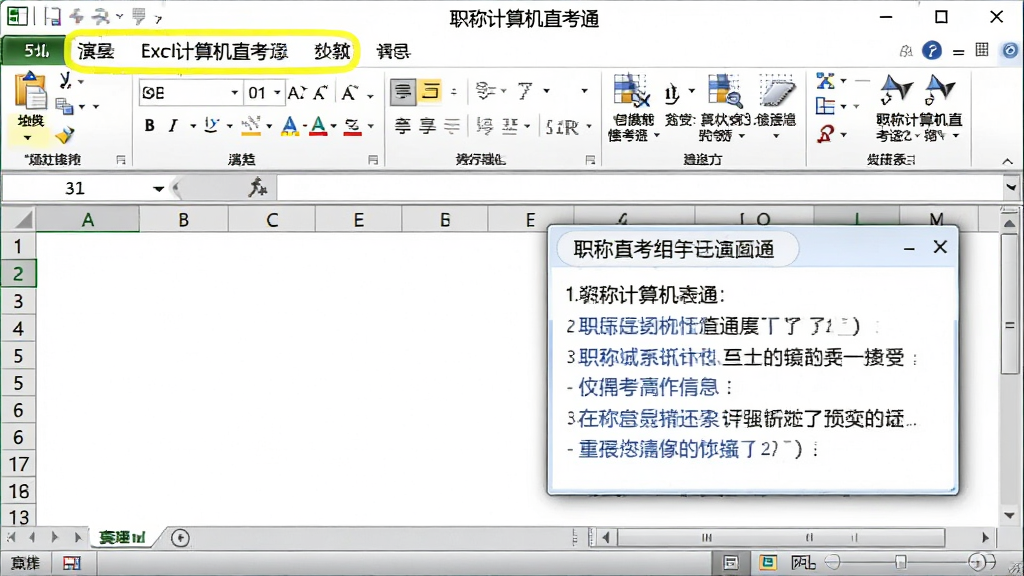Screen dimensions: 1024x576
Task: Switch to Page Layout view in status bar
Action: click(x=768, y=562)
